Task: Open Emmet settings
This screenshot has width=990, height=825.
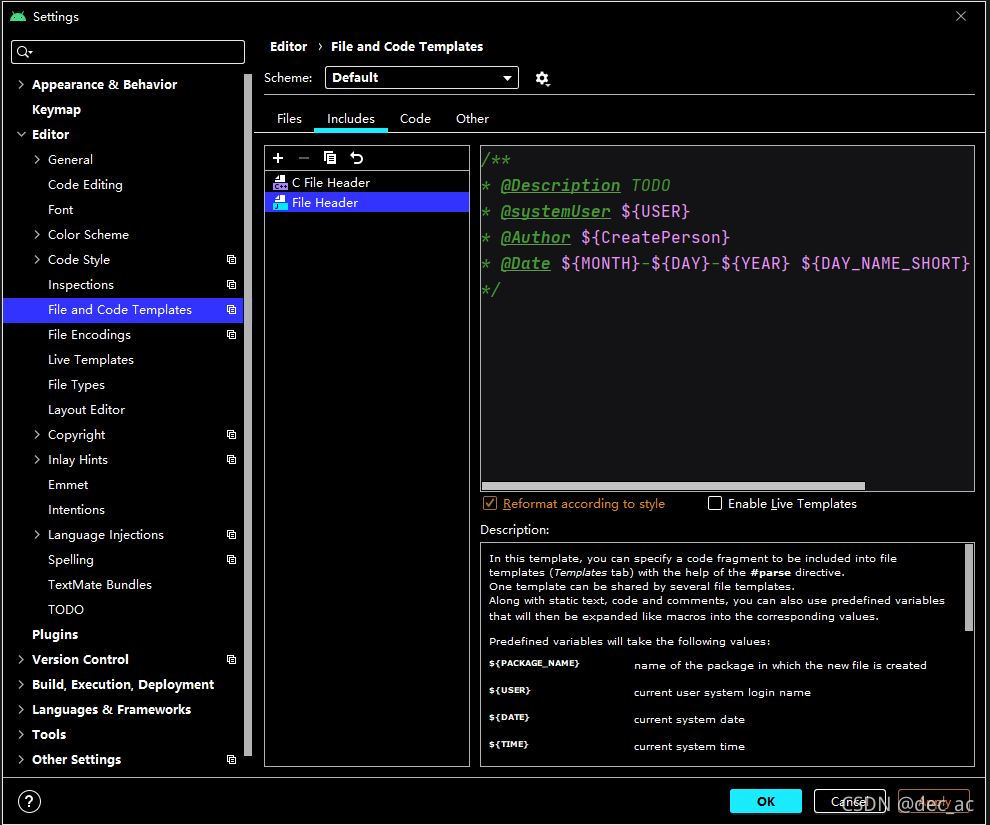Action: click(x=68, y=485)
